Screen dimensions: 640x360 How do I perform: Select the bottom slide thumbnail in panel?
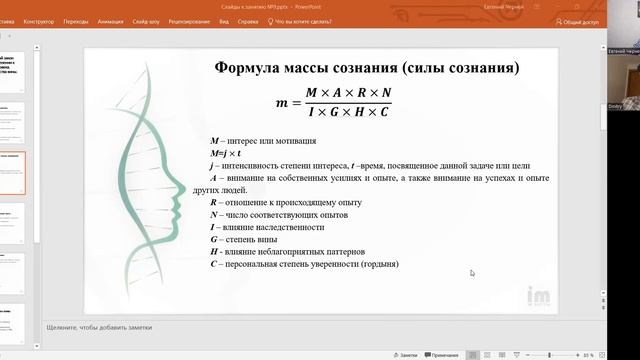click(12, 324)
